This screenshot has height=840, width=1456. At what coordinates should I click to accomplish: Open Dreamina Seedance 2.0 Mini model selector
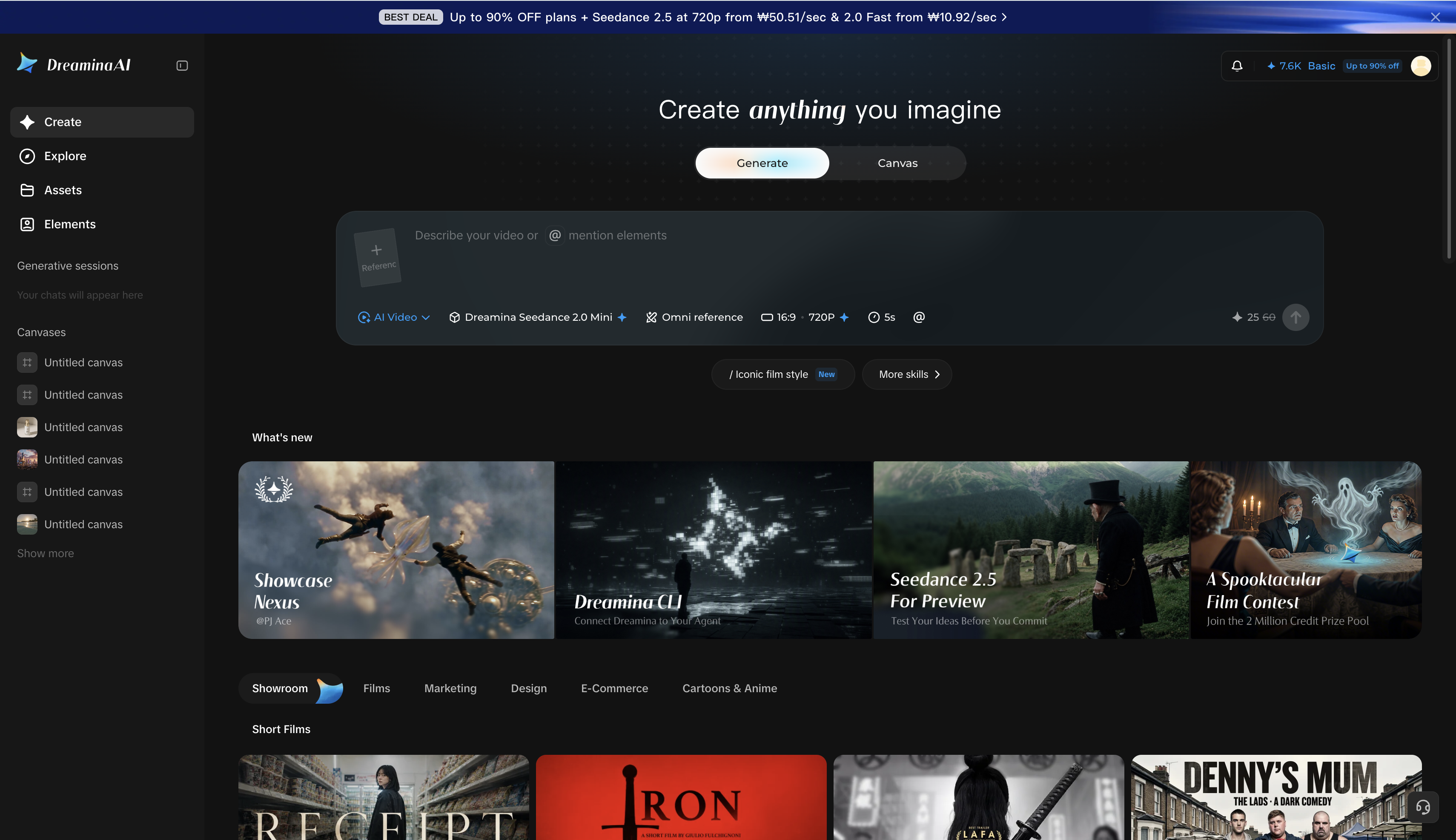pos(538,317)
